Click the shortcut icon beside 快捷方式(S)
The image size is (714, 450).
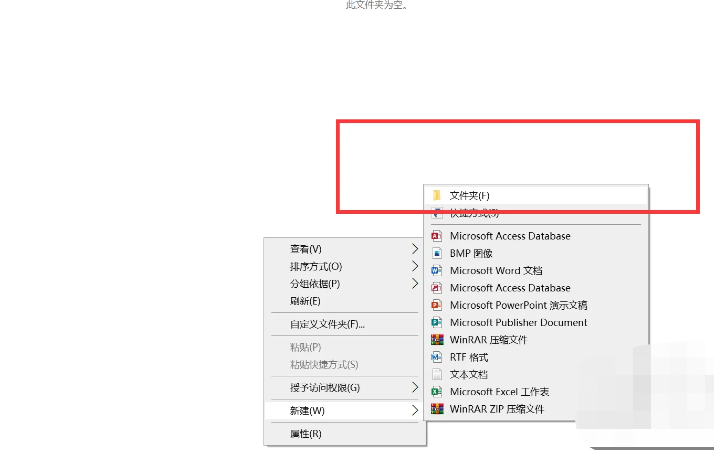click(x=437, y=213)
